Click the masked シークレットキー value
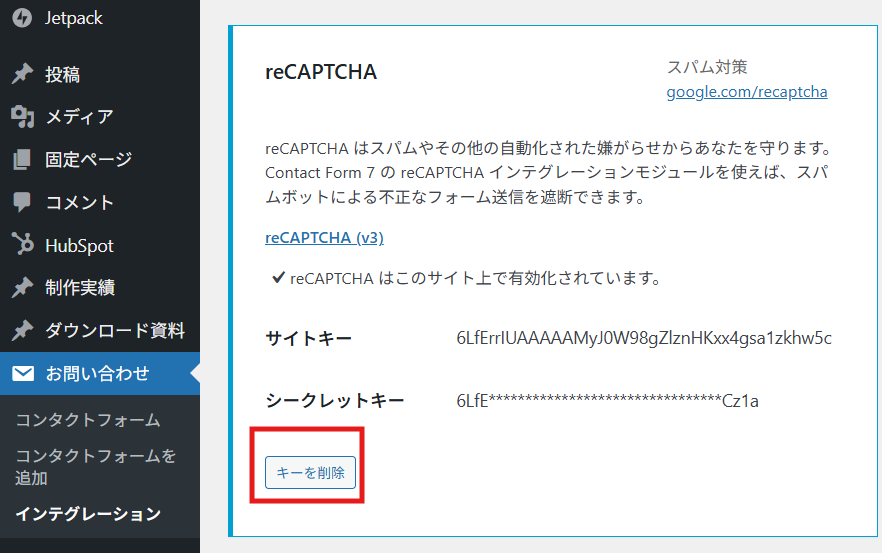 coord(607,401)
